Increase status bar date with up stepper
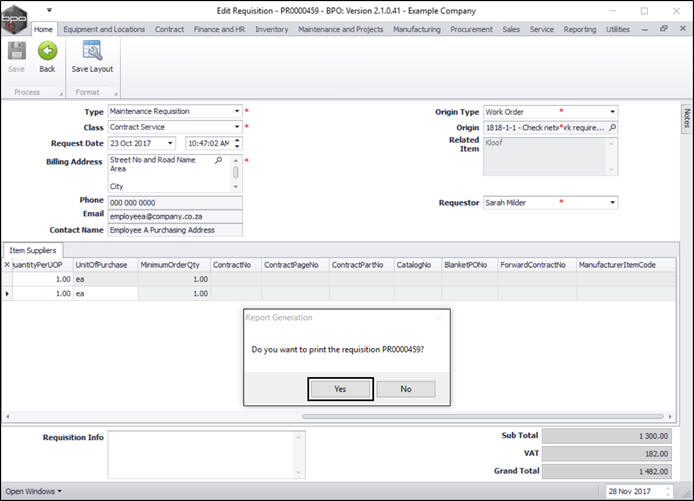 point(668,489)
